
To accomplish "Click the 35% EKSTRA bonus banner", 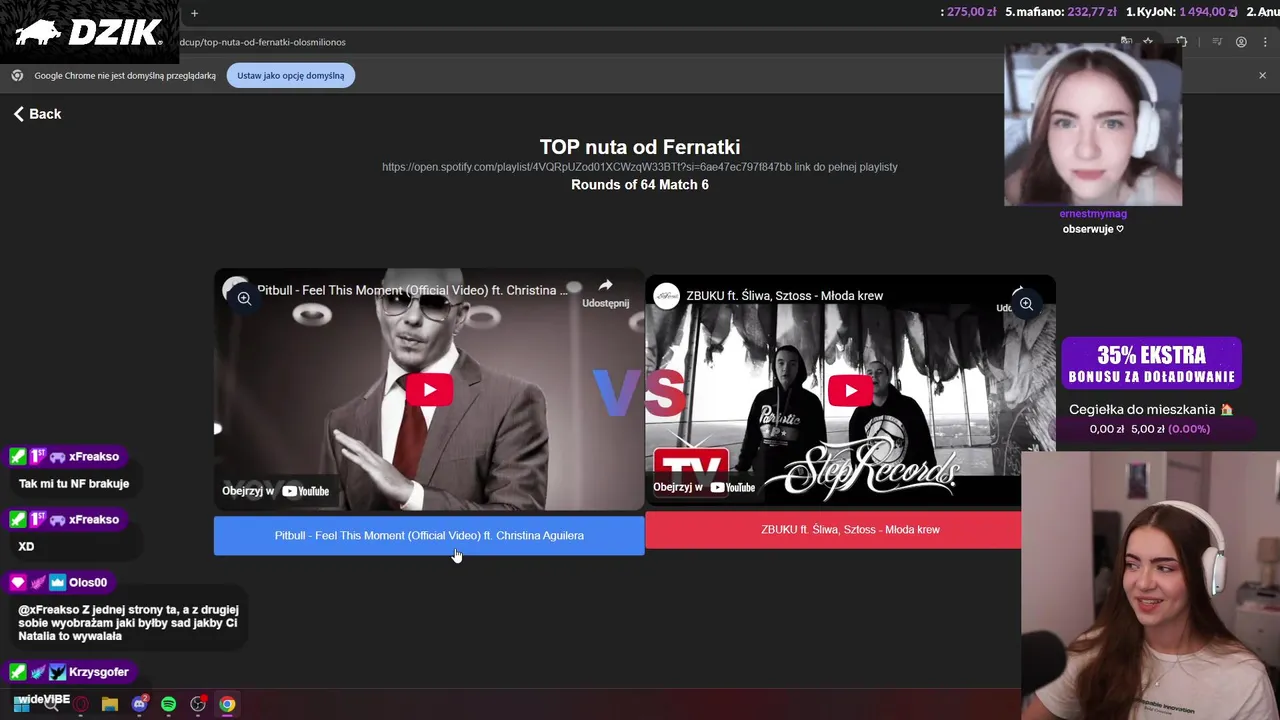I will click(1151, 363).
